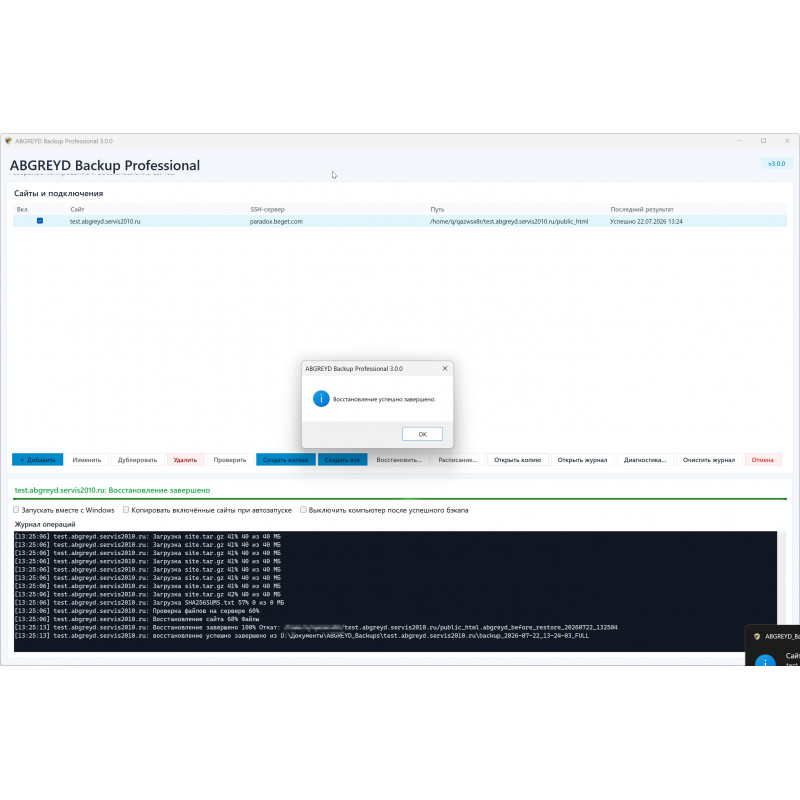
Task: Click the 'Создать копию' button
Action: click(285, 460)
